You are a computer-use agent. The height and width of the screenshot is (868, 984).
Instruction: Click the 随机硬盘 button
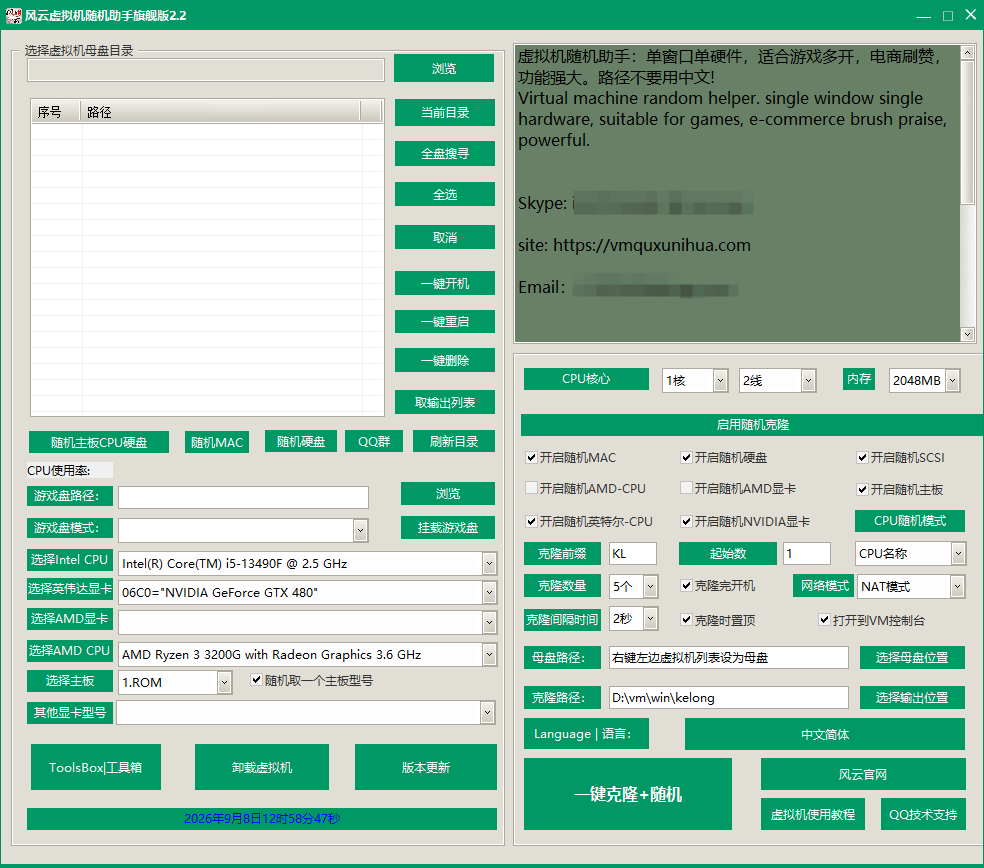tap(301, 441)
